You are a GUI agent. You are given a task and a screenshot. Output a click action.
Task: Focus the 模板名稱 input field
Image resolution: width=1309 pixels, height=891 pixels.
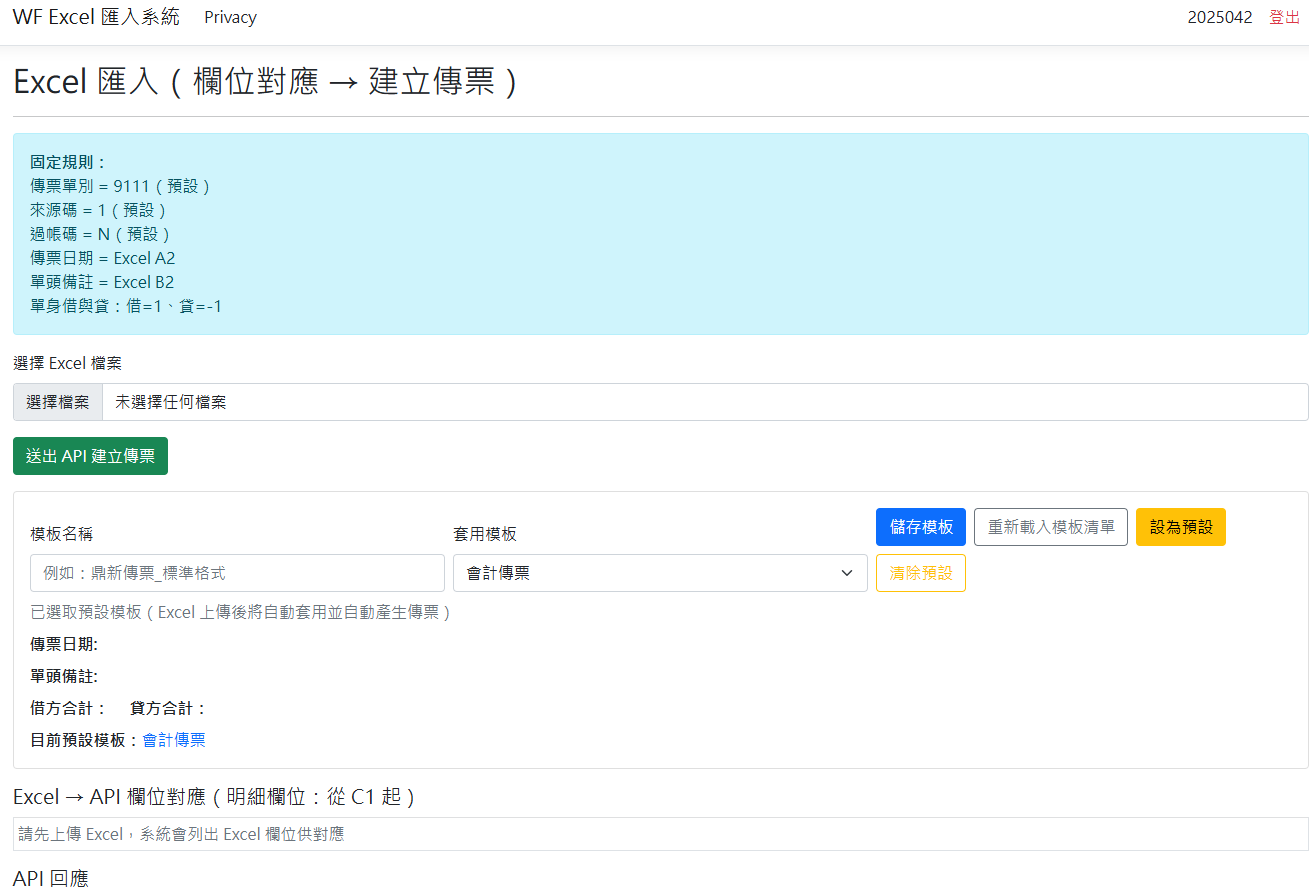(x=236, y=573)
